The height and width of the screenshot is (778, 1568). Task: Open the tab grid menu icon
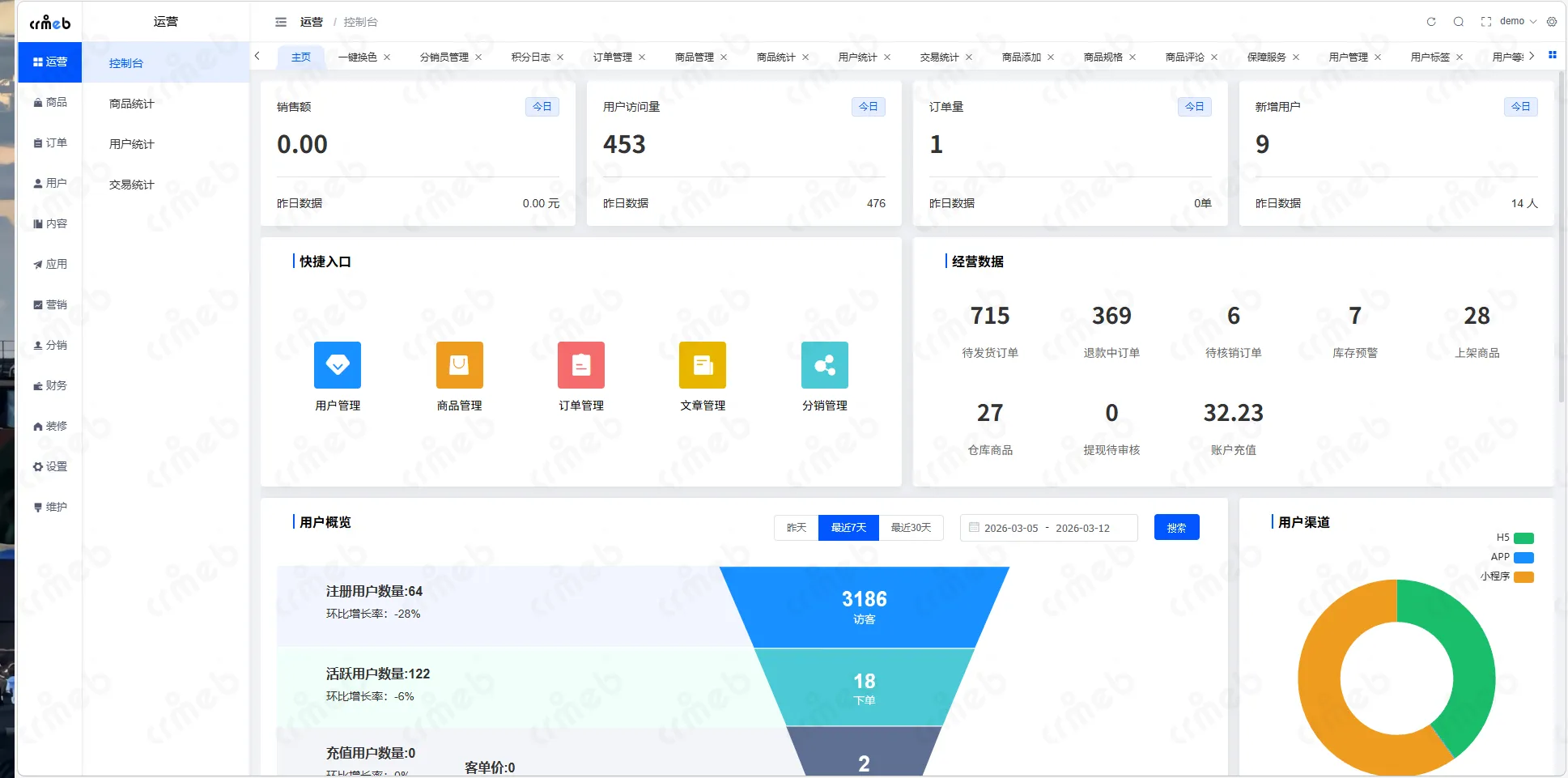tap(1553, 55)
